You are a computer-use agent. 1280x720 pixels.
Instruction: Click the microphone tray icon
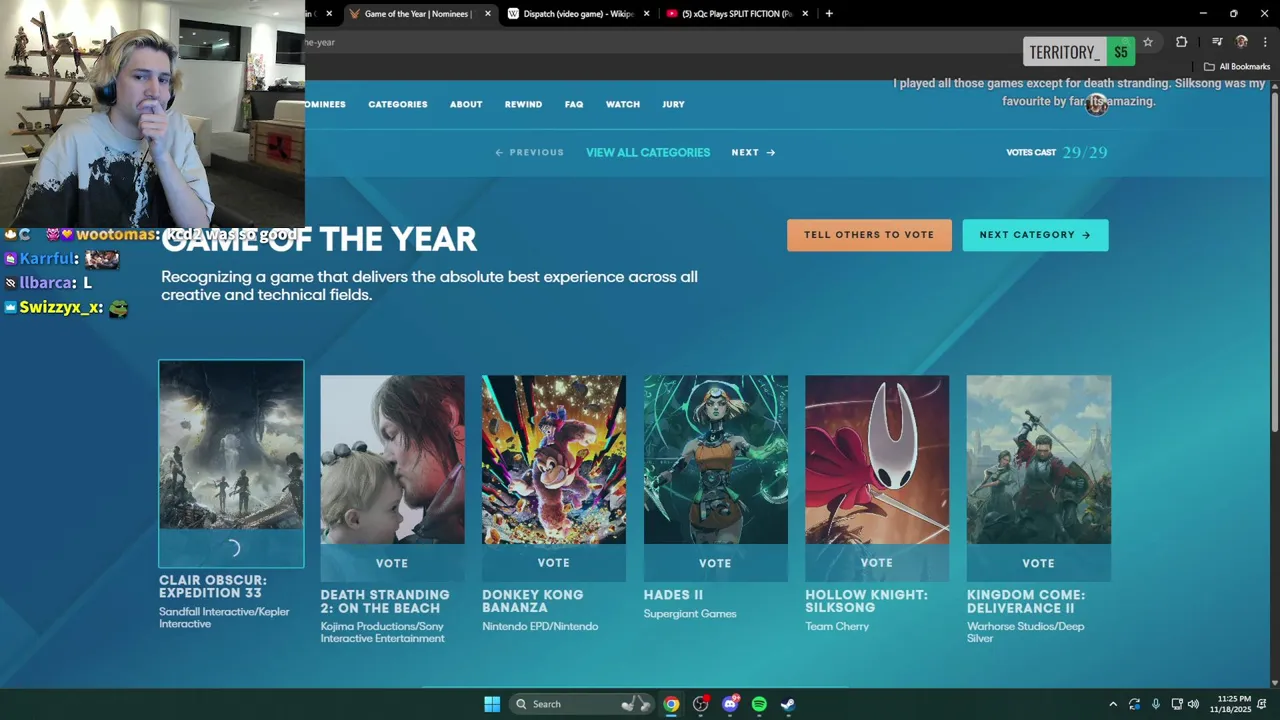[x=1156, y=704]
